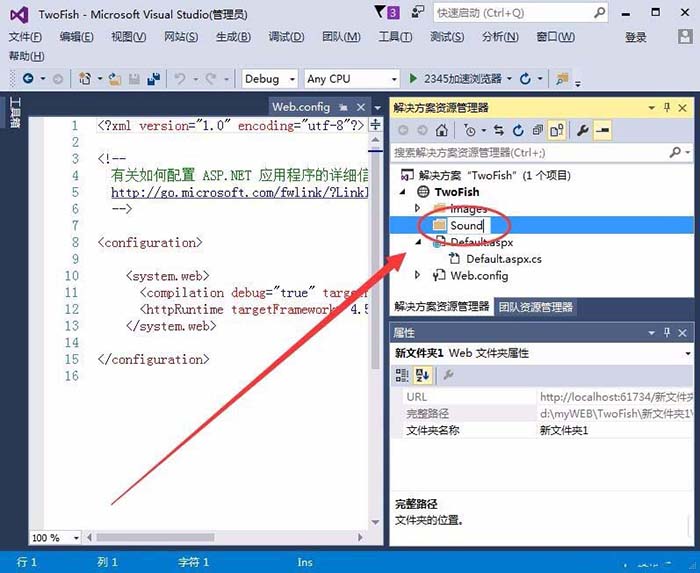Open the 编辑(E) menu
This screenshot has width=700, height=573.
tap(76, 37)
